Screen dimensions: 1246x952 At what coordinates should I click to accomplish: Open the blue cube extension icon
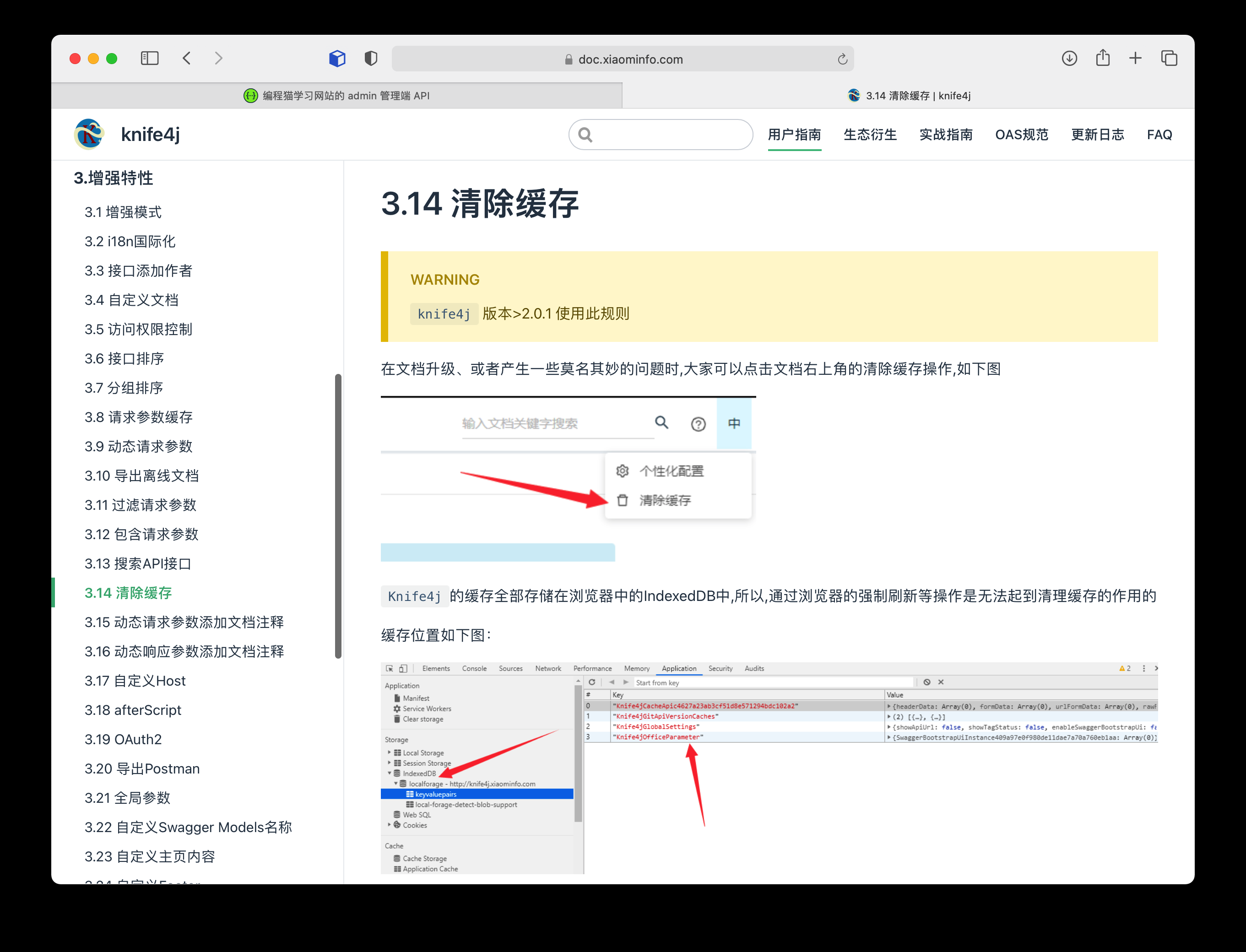tap(337, 59)
